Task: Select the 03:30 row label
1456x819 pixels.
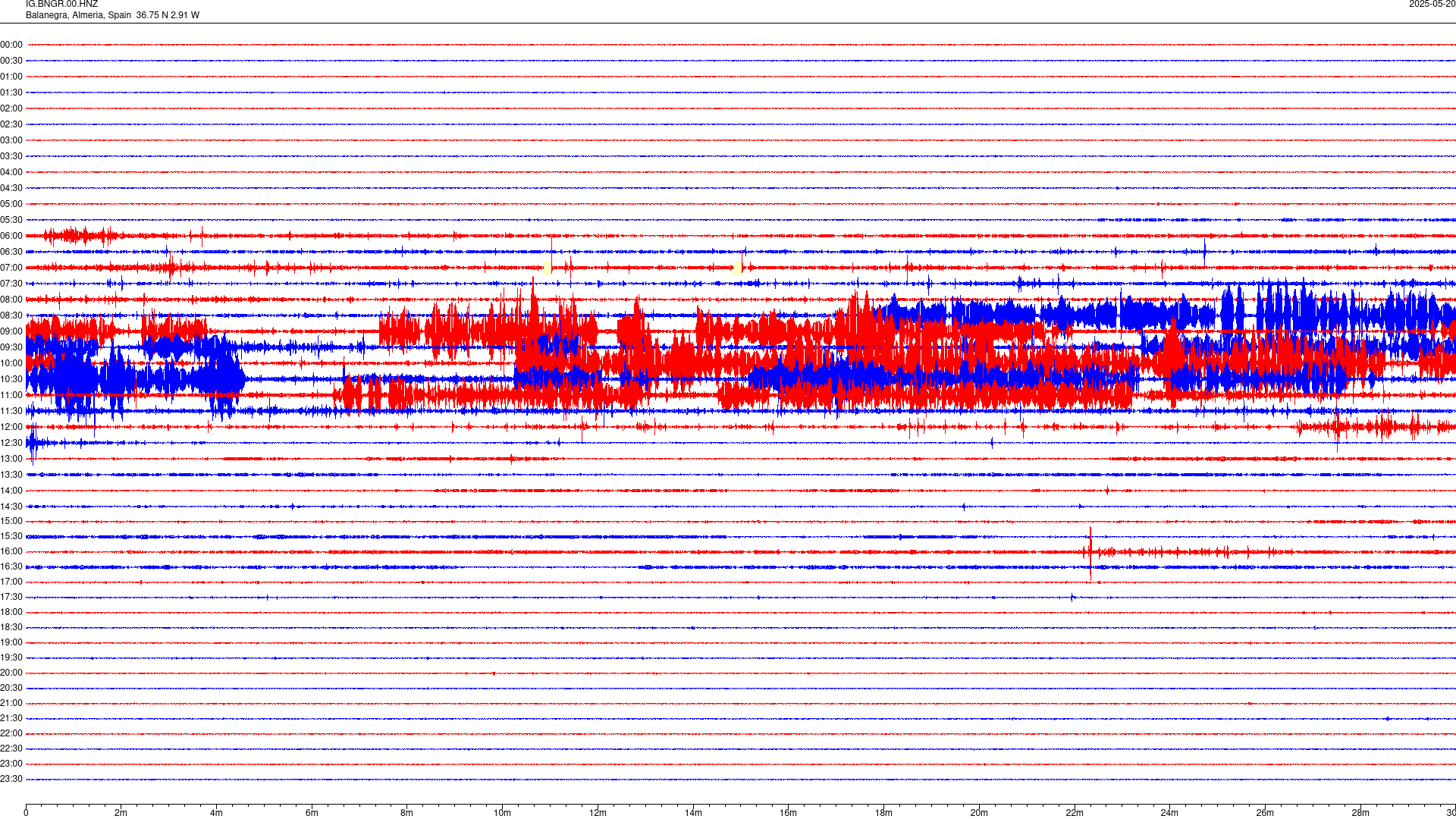Action: (x=11, y=156)
